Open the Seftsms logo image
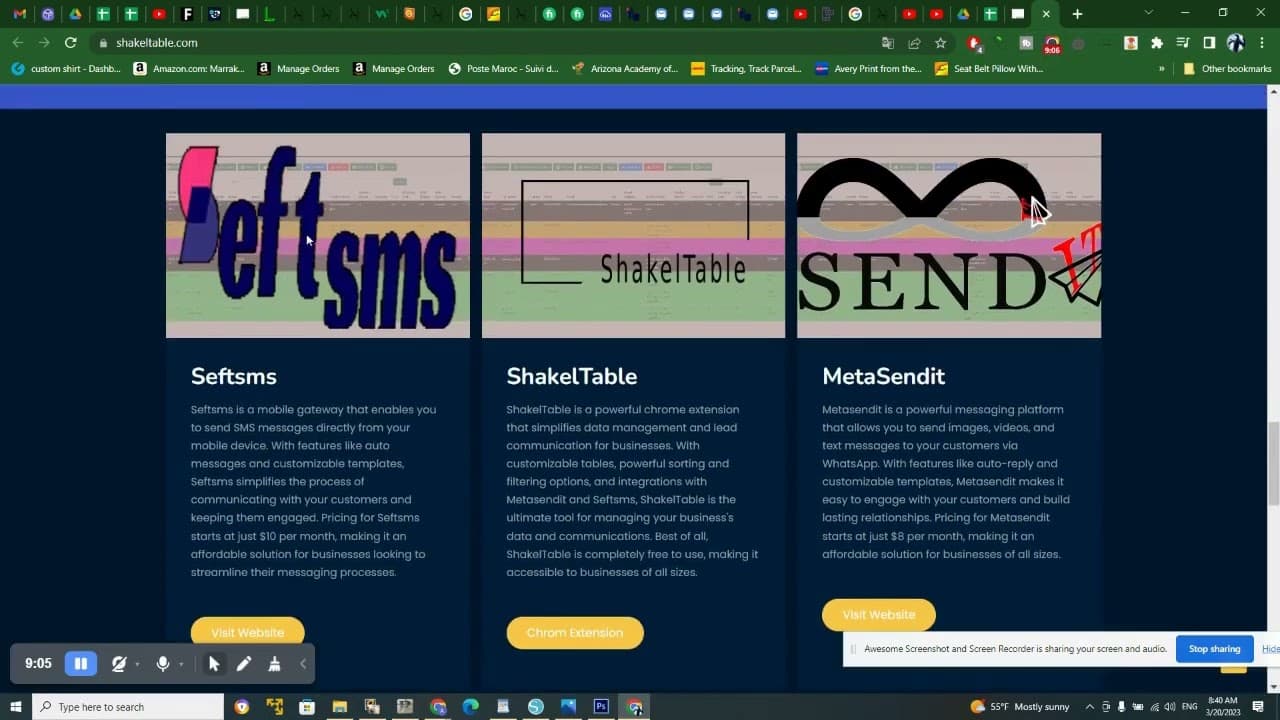The height and width of the screenshot is (720, 1280). pos(318,235)
